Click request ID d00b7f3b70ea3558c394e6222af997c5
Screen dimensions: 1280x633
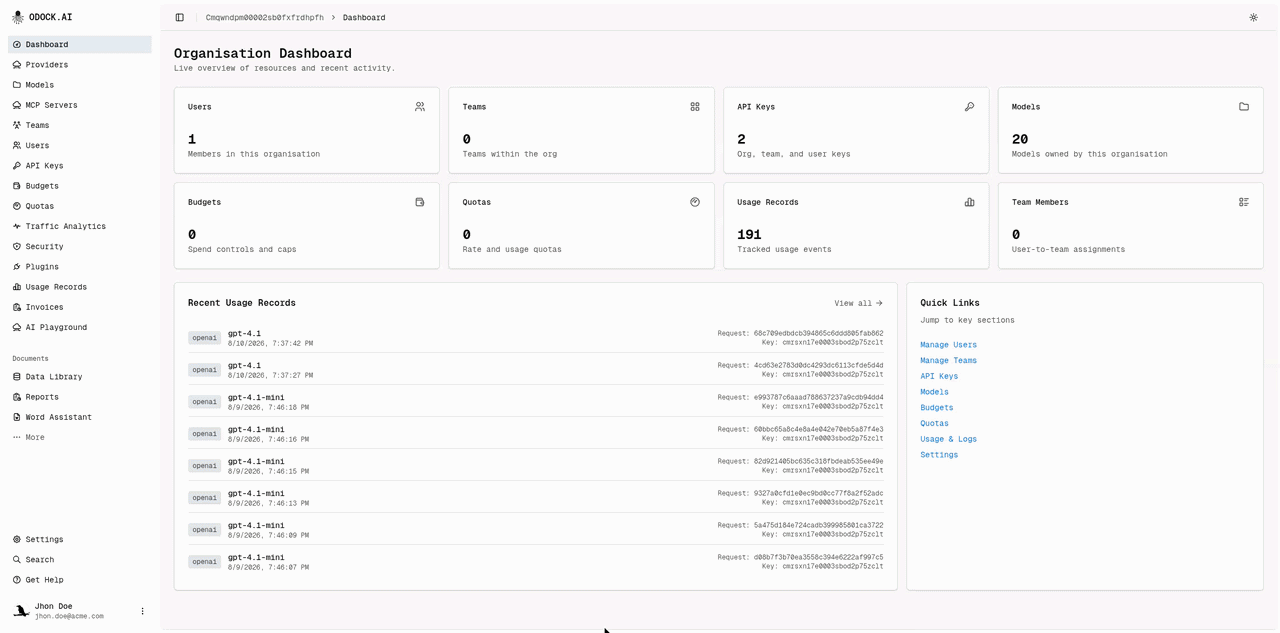(819, 557)
